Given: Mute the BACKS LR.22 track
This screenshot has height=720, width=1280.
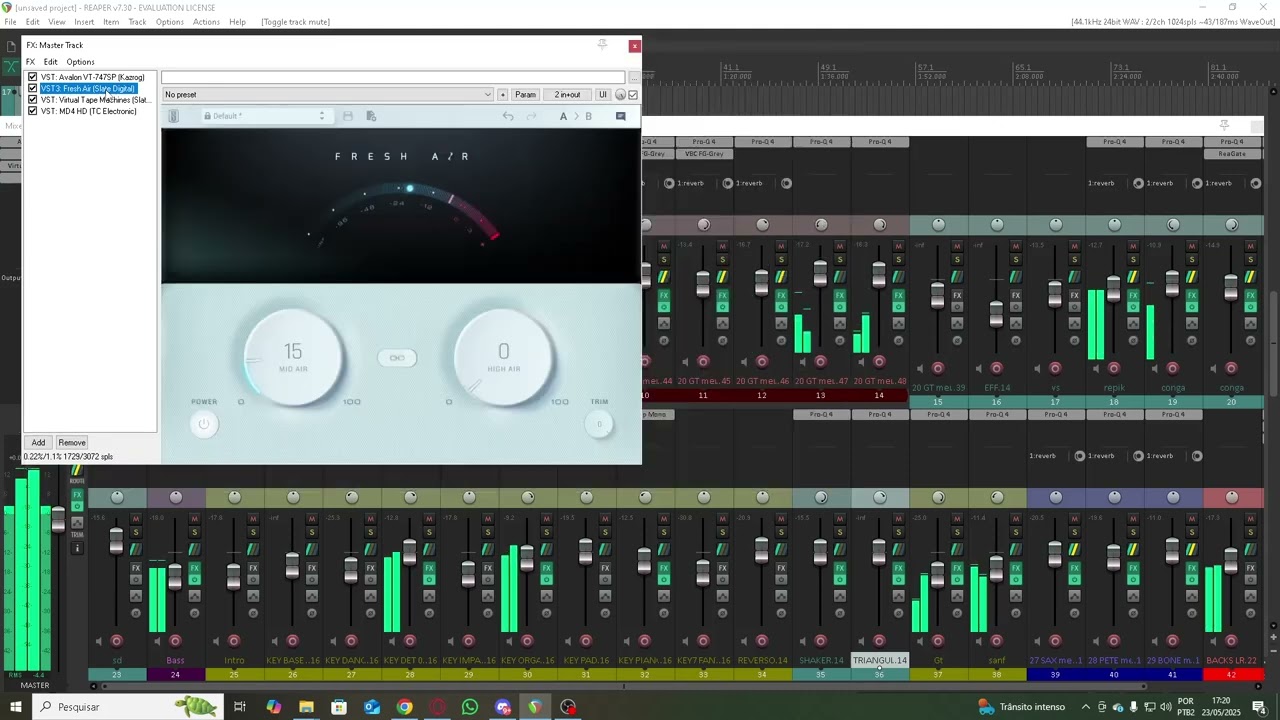Looking at the screenshot, I should 1250,518.
